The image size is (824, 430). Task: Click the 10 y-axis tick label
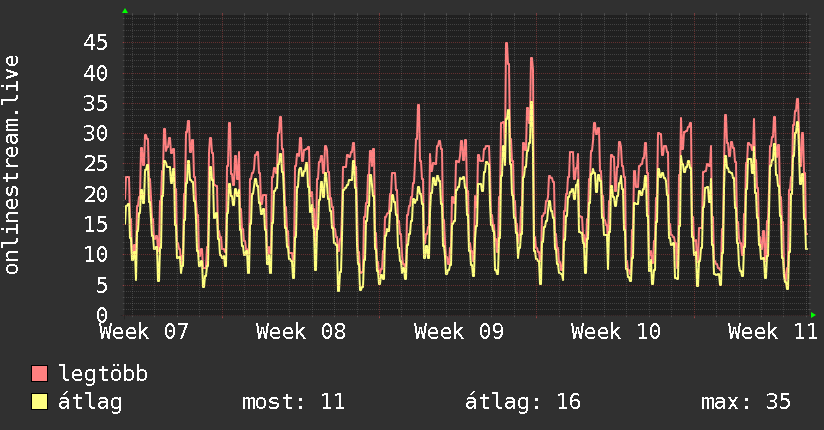tap(96, 255)
